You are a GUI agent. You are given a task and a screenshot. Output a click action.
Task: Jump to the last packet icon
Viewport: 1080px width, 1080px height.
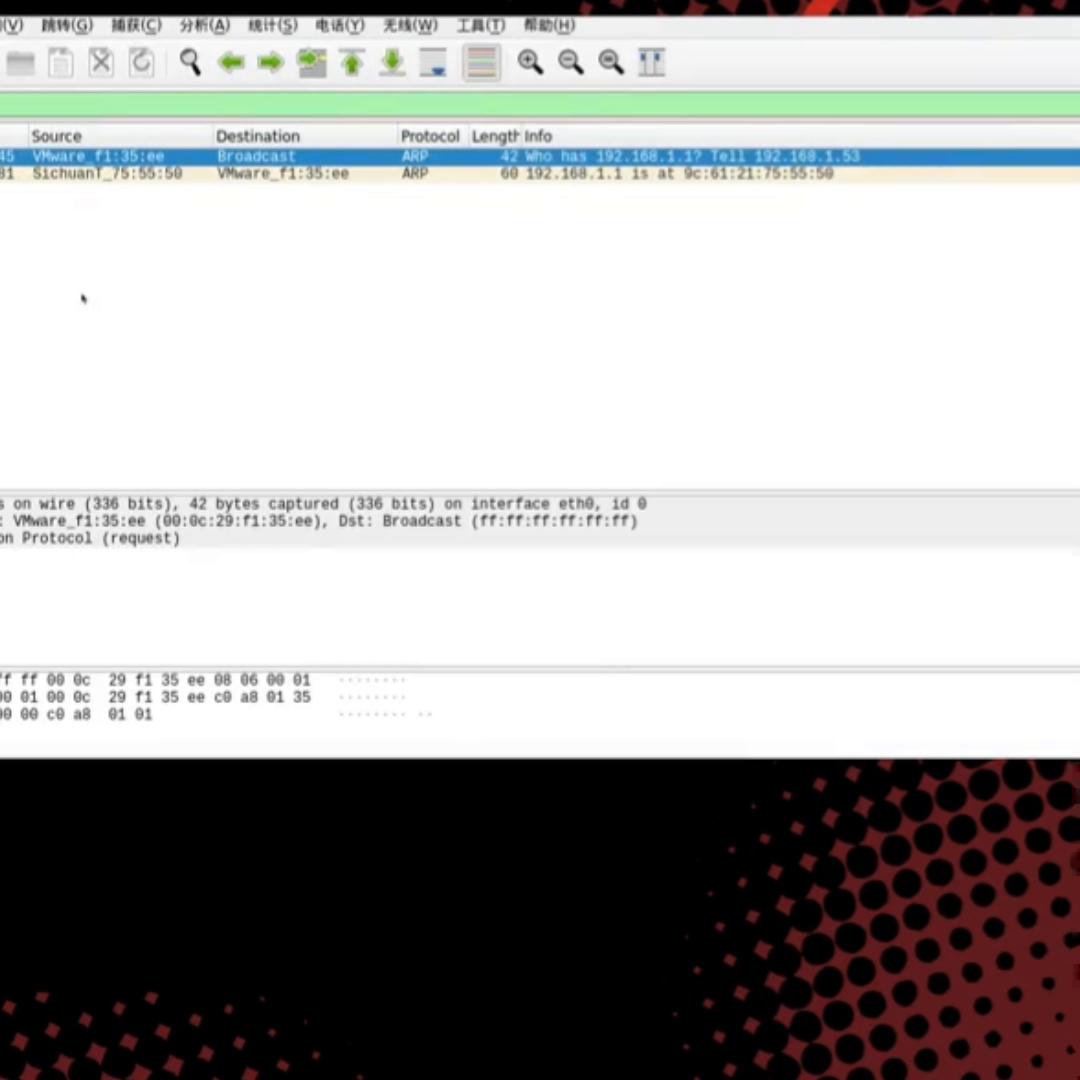click(x=393, y=63)
